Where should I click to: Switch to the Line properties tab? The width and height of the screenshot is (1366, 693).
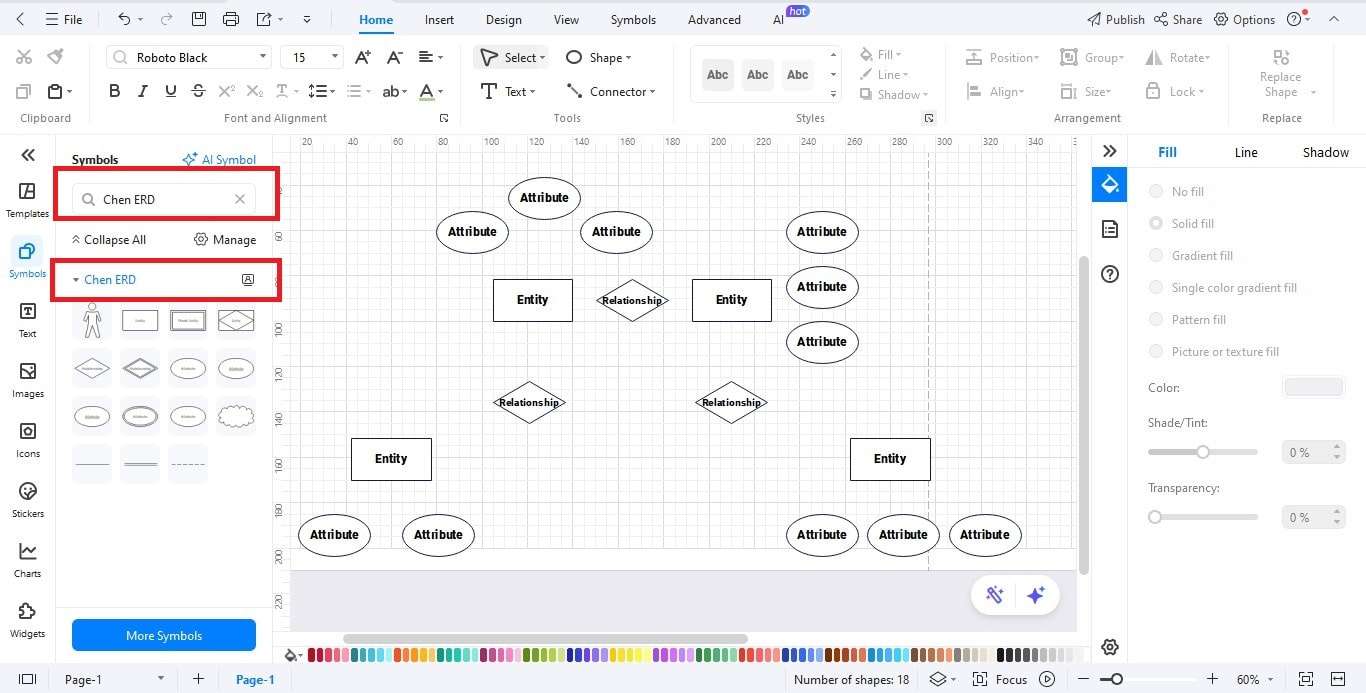[1246, 152]
